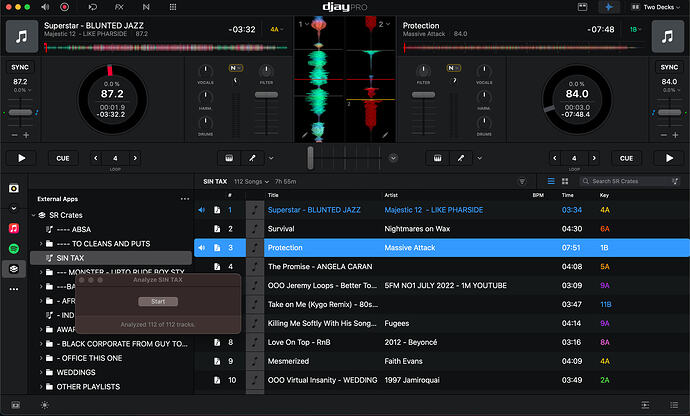Click deck 2 album artwork music note

click(668, 36)
